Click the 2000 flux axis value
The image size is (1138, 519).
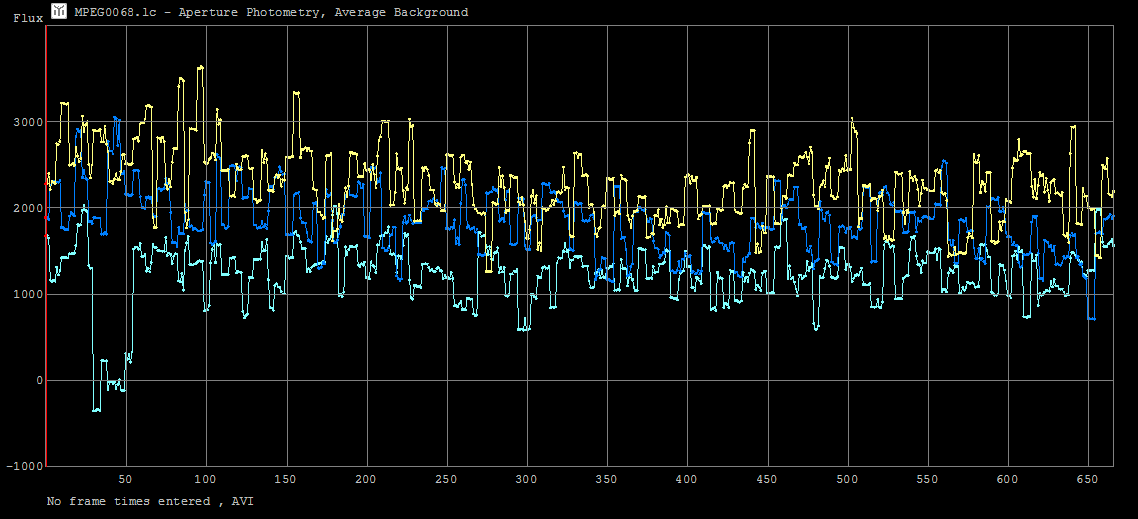30,208
